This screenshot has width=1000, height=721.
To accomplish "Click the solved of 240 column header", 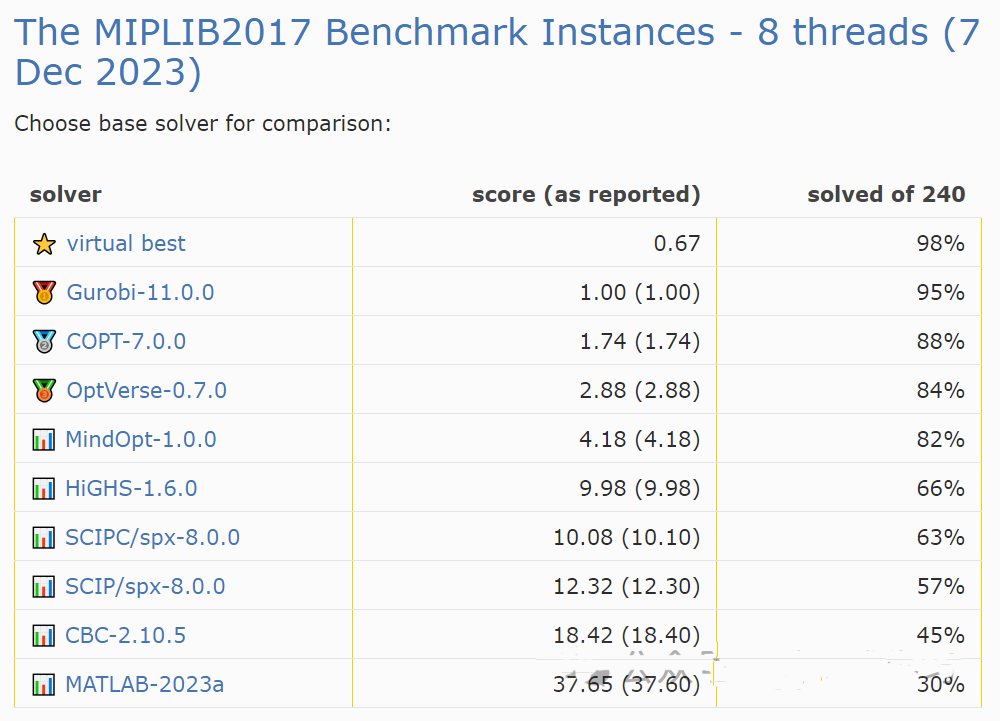I will 886,194.
